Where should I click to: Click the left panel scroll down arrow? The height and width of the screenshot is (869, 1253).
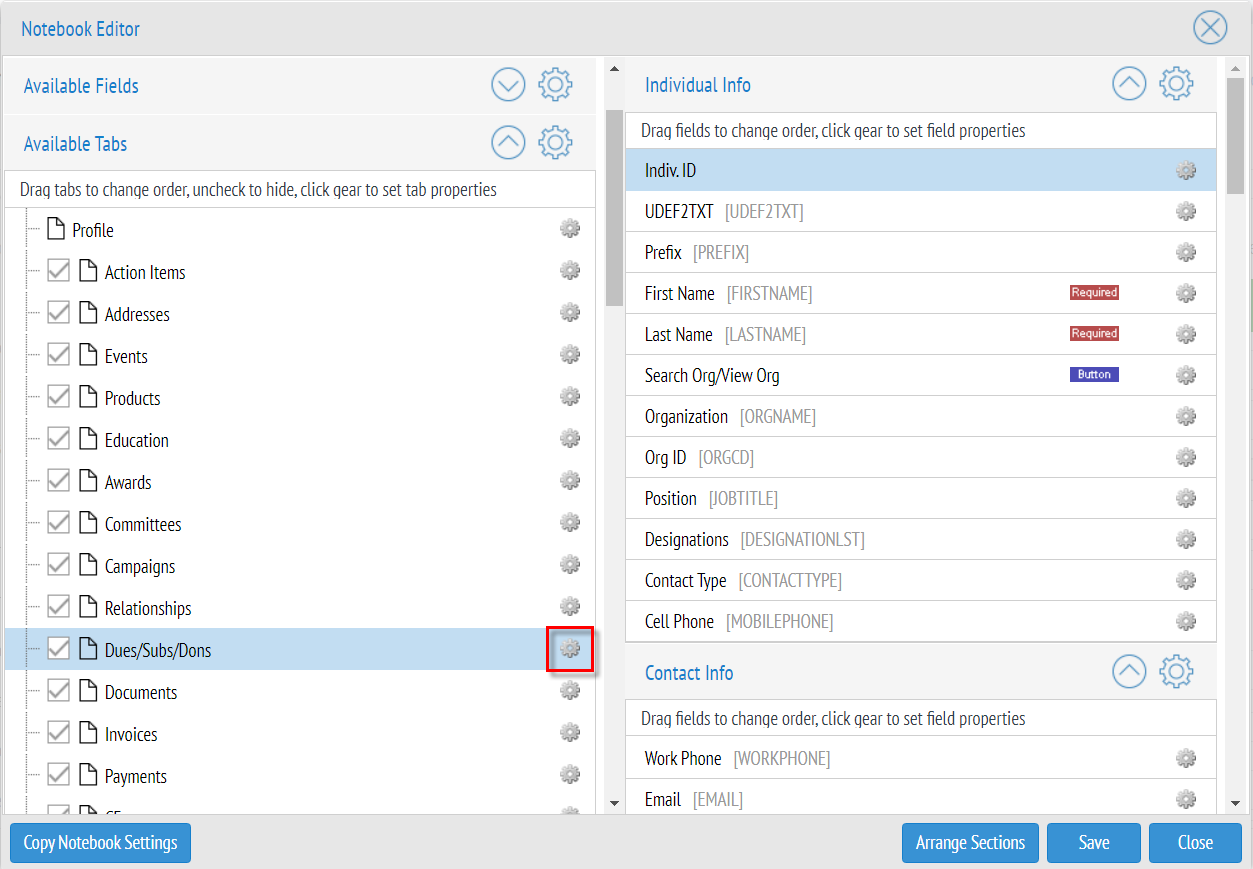click(614, 803)
